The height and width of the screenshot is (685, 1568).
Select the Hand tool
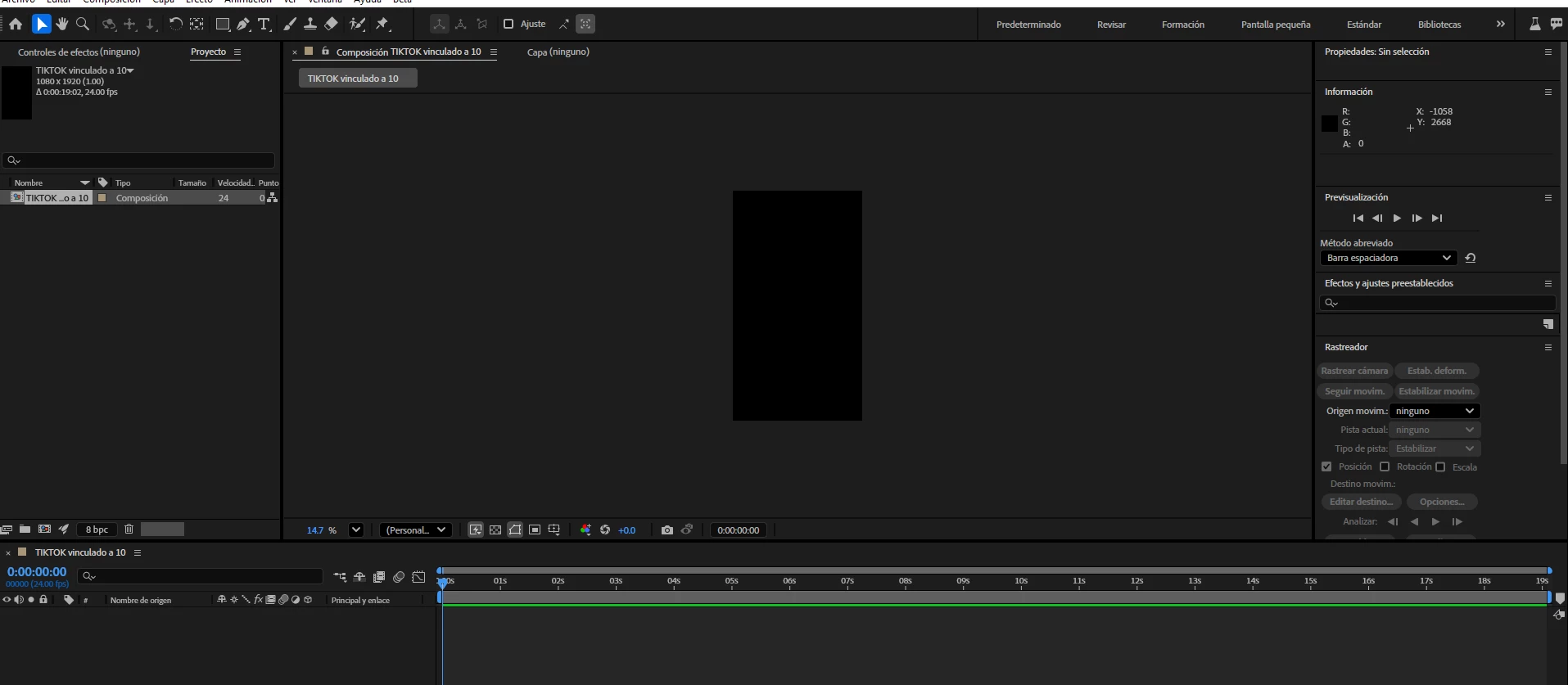(x=61, y=25)
